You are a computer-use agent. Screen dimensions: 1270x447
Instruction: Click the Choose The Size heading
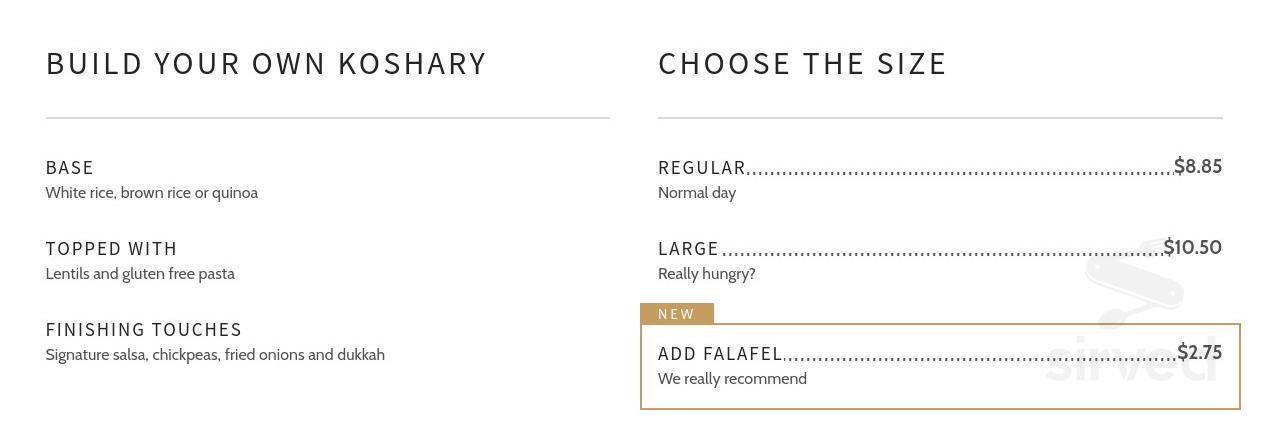(x=802, y=63)
